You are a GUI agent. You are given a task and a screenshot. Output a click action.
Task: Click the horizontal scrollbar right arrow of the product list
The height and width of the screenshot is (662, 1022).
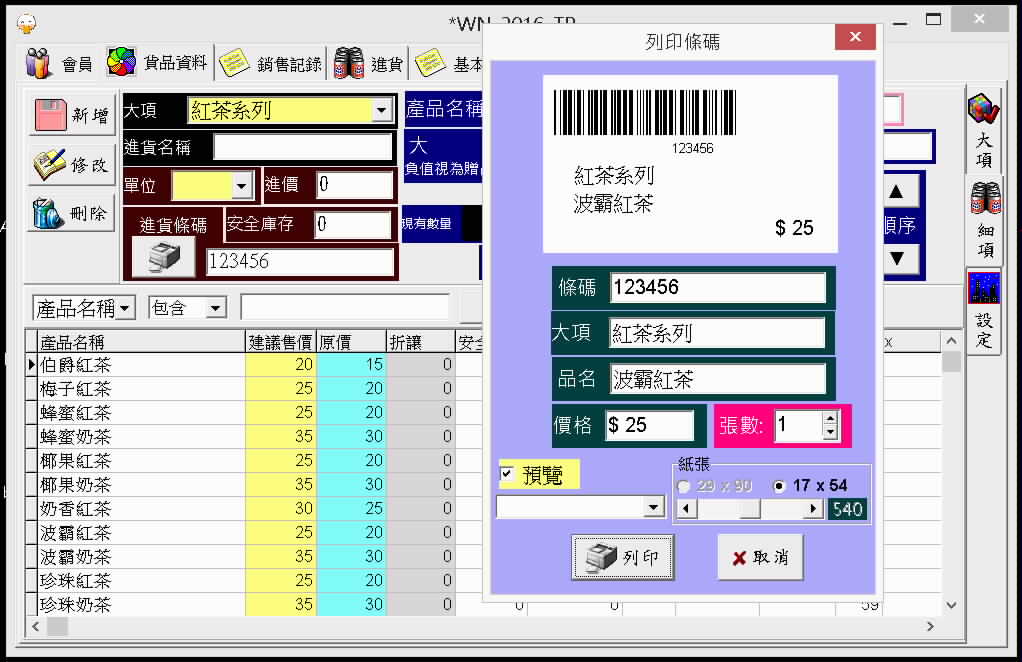(x=930, y=626)
